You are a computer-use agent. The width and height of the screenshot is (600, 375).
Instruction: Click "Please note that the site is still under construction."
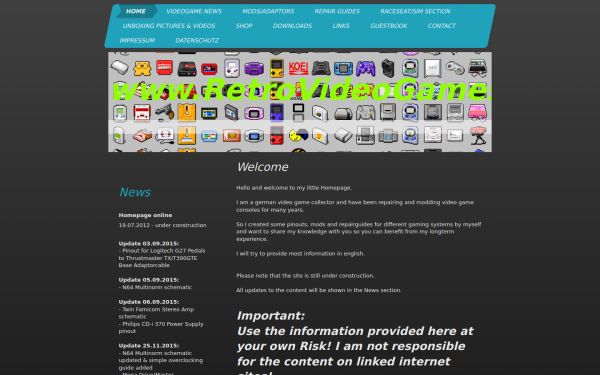305,276
